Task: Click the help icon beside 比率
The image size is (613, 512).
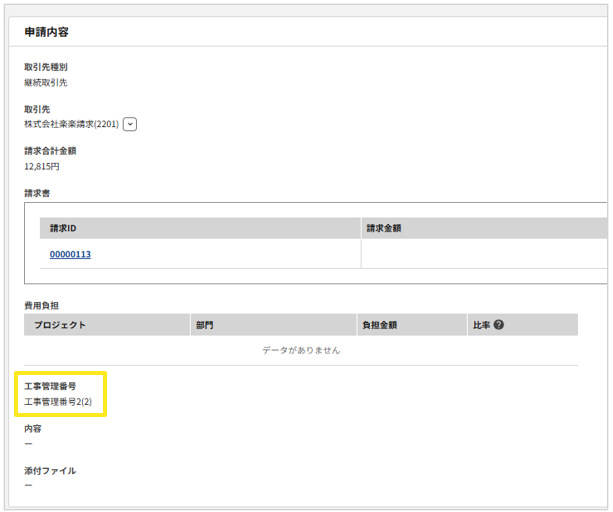Action: [498, 325]
